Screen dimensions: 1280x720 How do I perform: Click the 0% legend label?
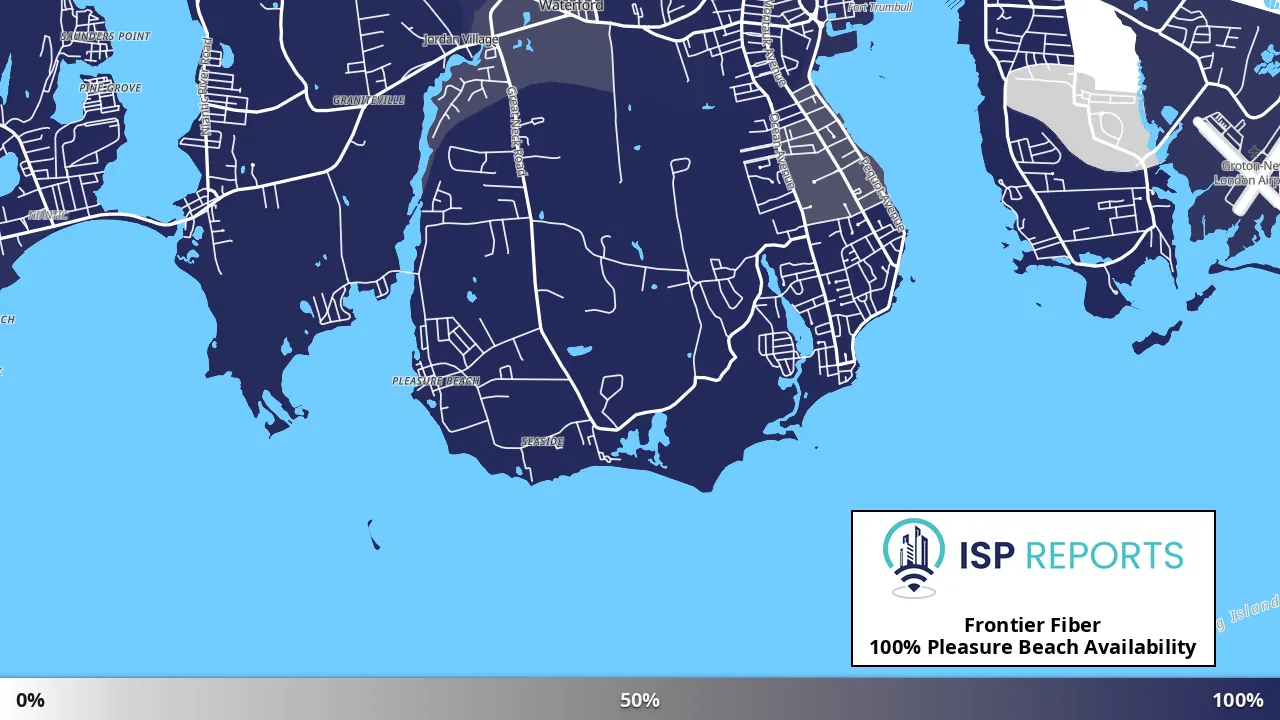point(30,700)
